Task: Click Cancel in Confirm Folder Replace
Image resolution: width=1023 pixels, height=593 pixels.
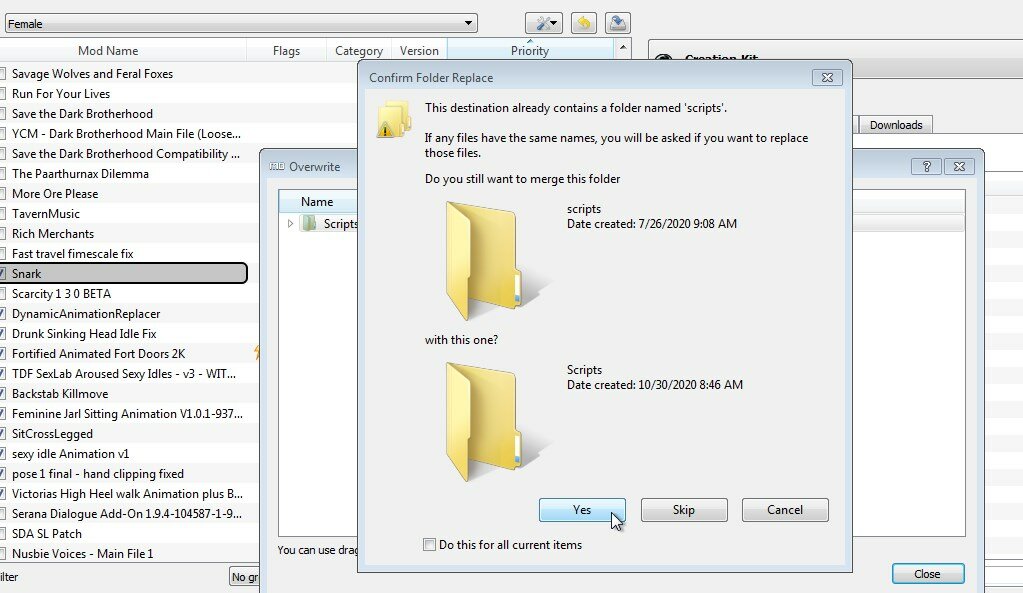Action: (x=785, y=510)
